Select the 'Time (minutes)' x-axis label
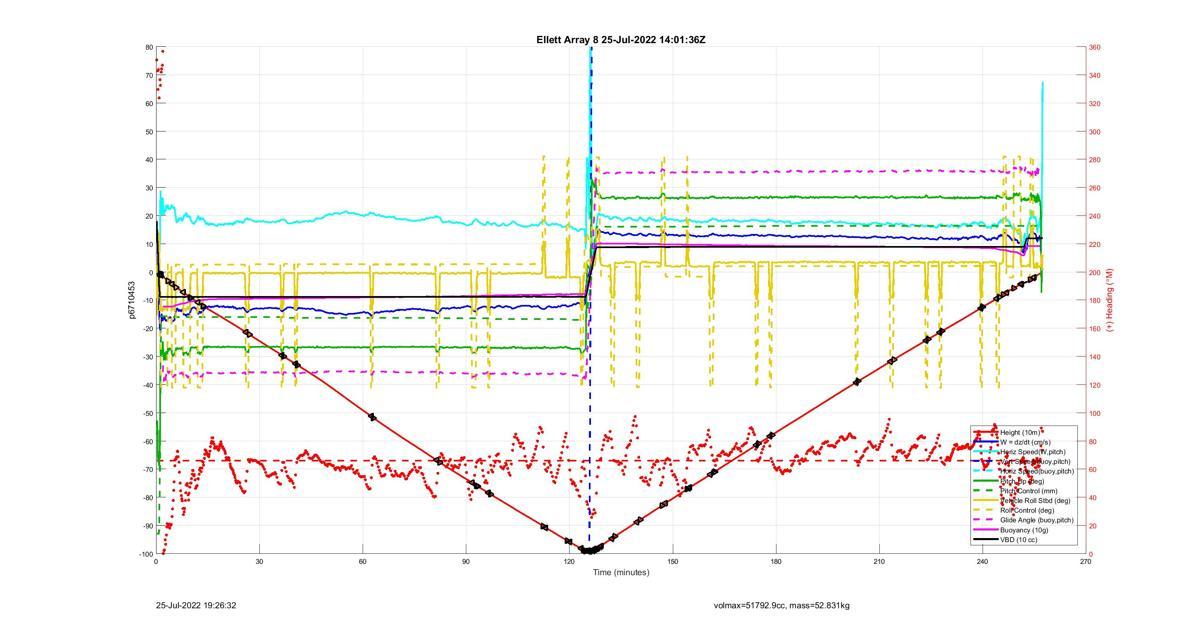Image resolution: width=1200 pixels, height=622 pixels. [620, 573]
